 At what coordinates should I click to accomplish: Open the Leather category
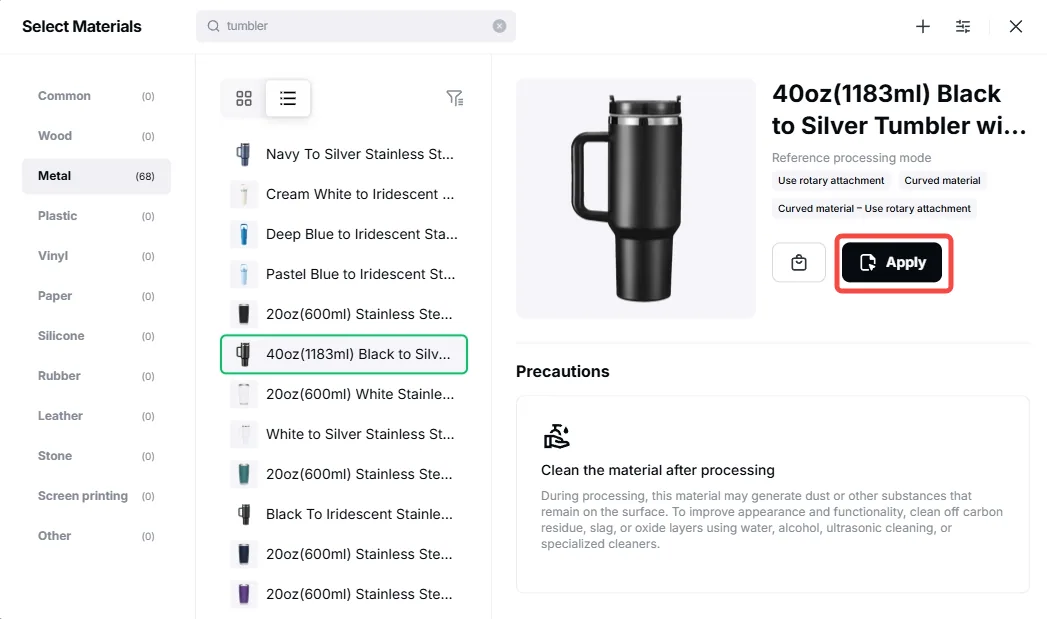tap(96, 416)
